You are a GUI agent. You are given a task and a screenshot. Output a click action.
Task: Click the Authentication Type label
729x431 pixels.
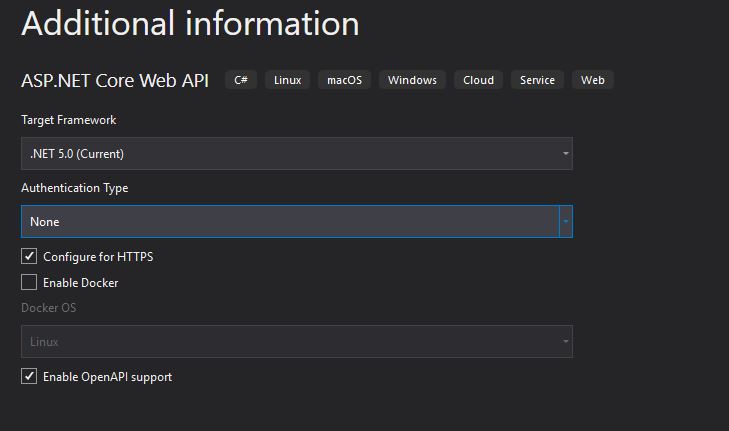74,188
